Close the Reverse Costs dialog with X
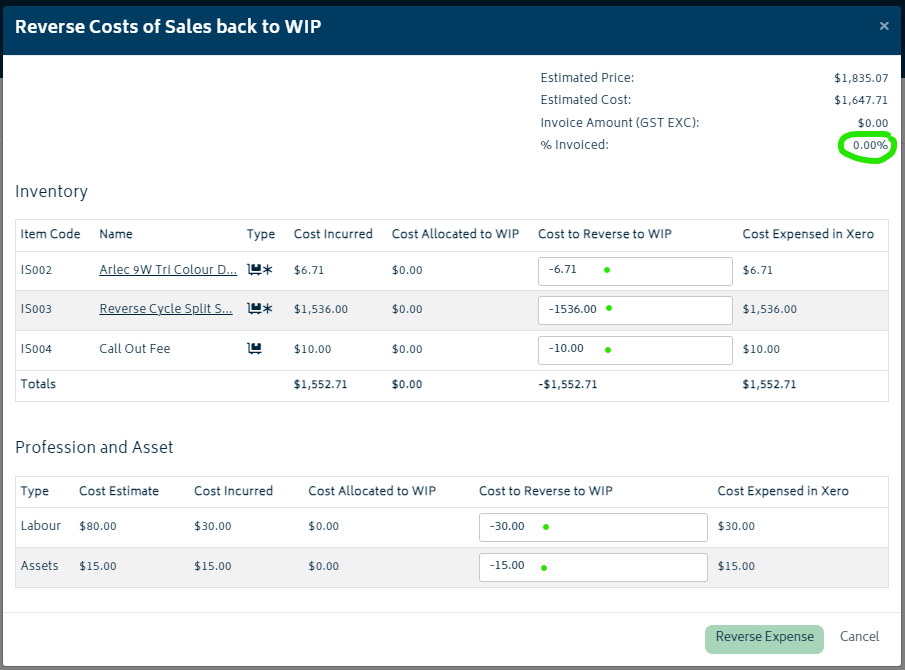Screen dimensions: 905x670 pos(884,26)
